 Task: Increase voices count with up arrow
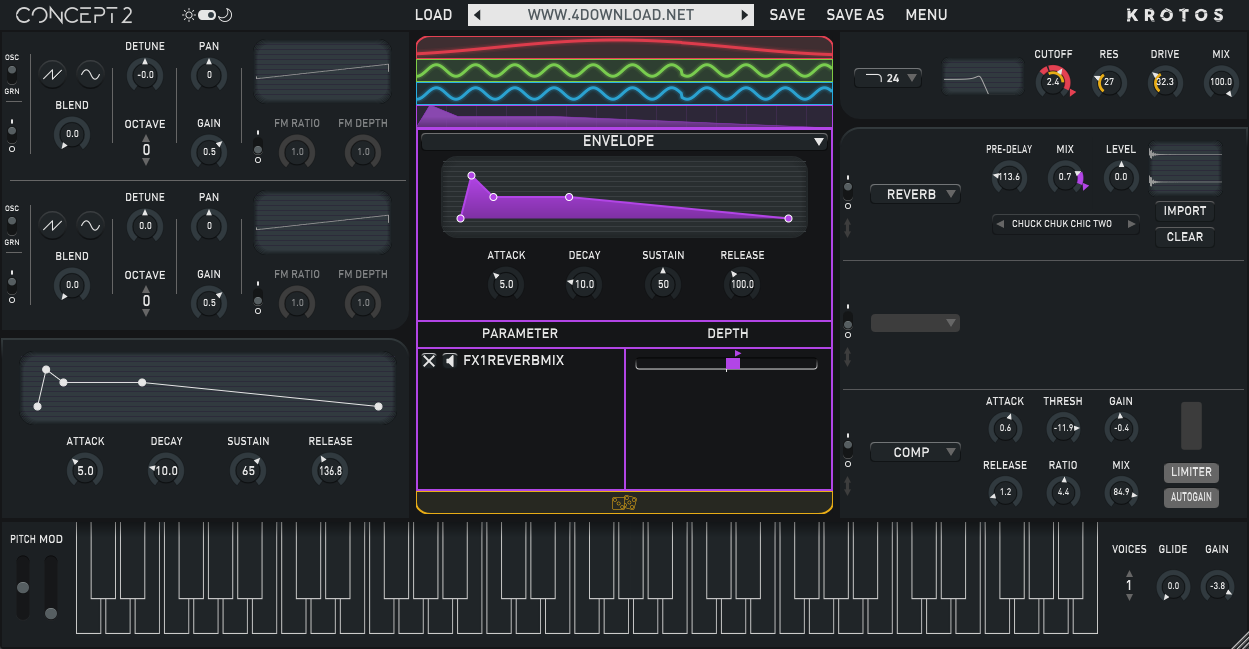1129,573
